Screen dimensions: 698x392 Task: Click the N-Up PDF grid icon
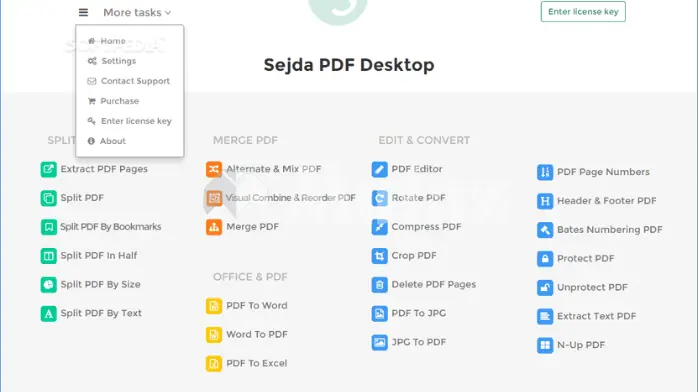[545, 345]
